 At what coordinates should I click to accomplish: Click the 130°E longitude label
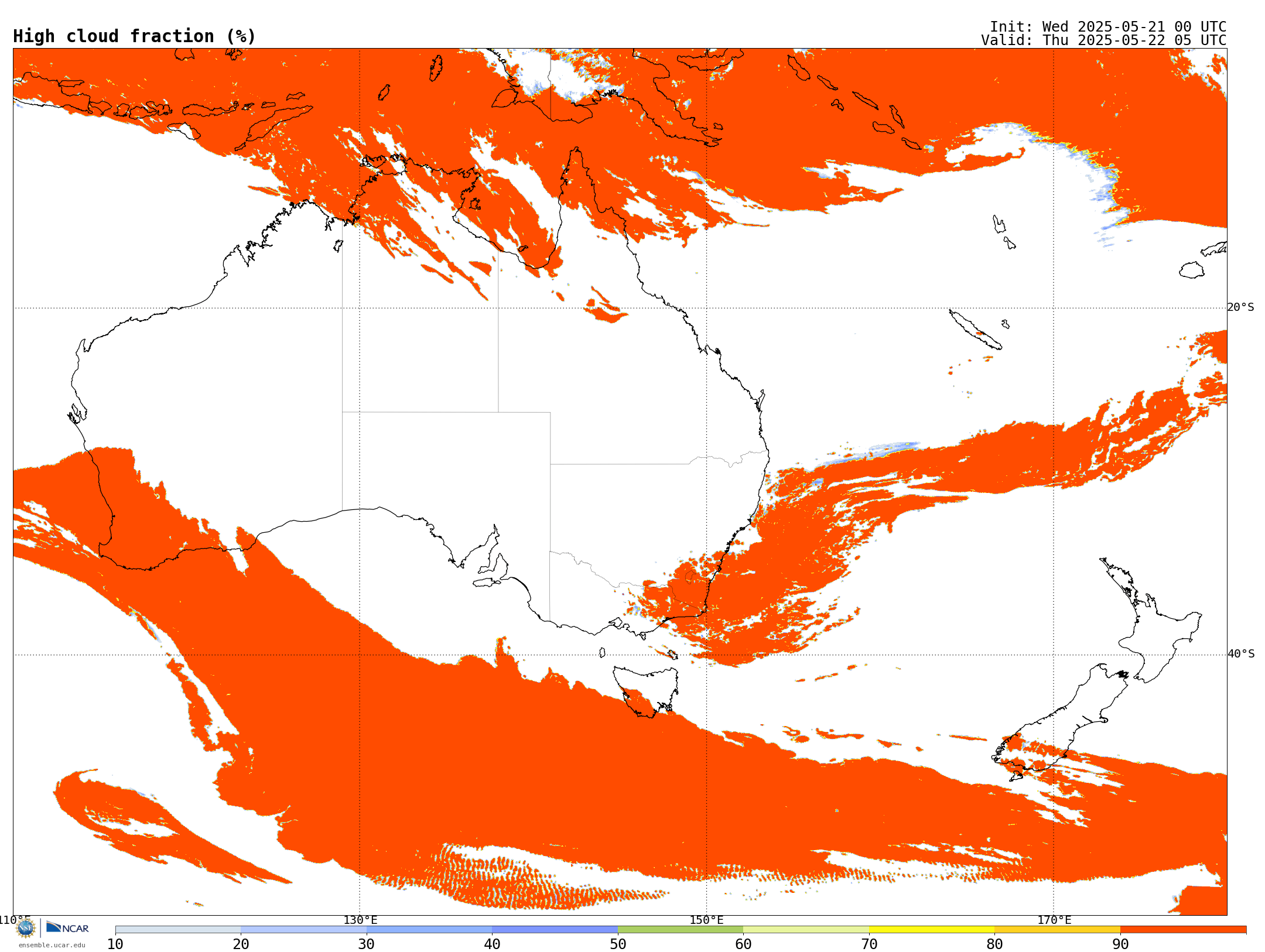(x=360, y=920)
